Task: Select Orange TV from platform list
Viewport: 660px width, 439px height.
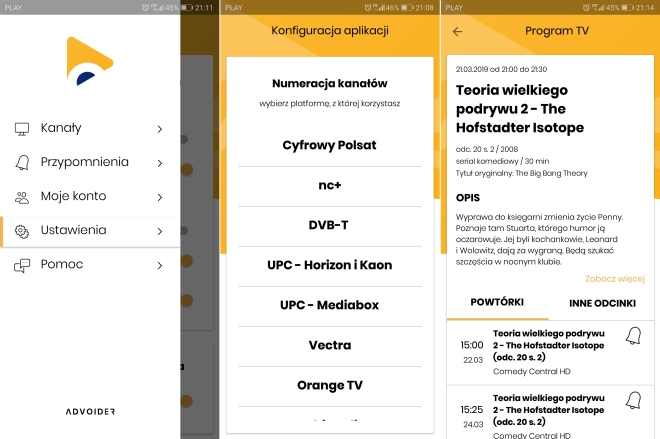Action: [330, 385]
